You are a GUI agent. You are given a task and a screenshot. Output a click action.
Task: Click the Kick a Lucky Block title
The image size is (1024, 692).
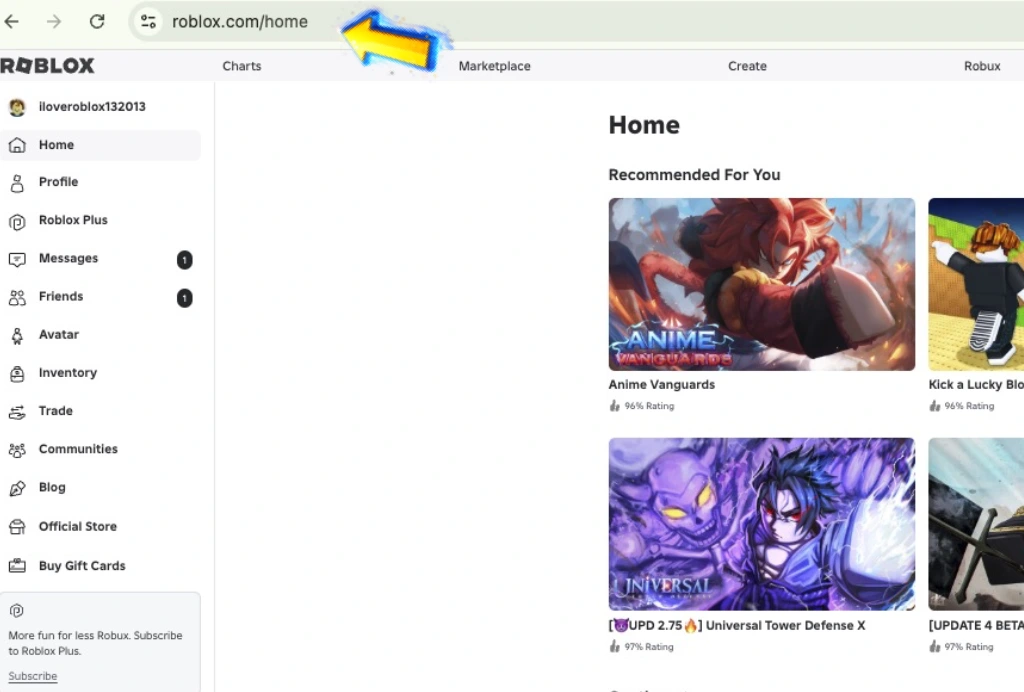click(x=976, y=385)
